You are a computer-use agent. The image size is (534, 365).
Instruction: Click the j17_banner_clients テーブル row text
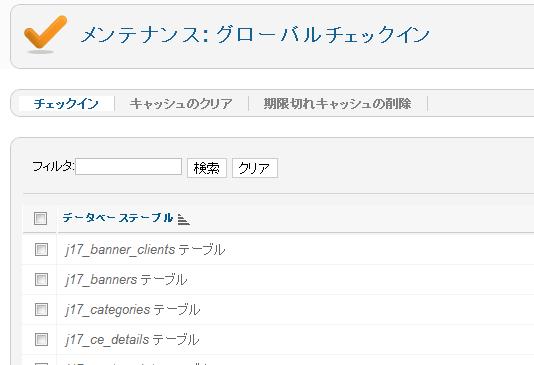(x=145, y=250)
